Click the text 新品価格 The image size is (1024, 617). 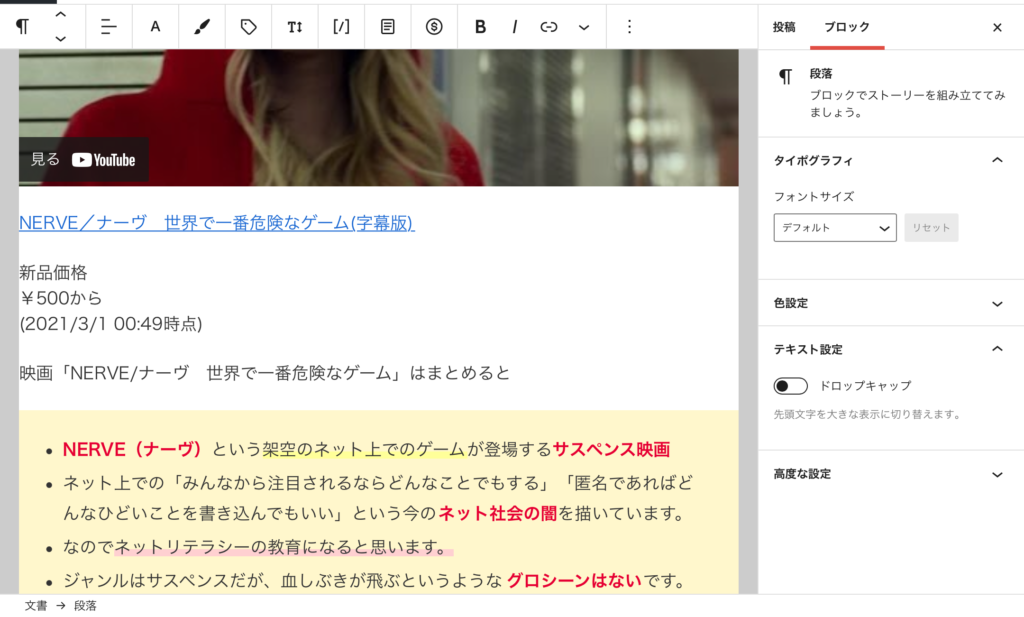pyautogui.click(x=53, y=272)
